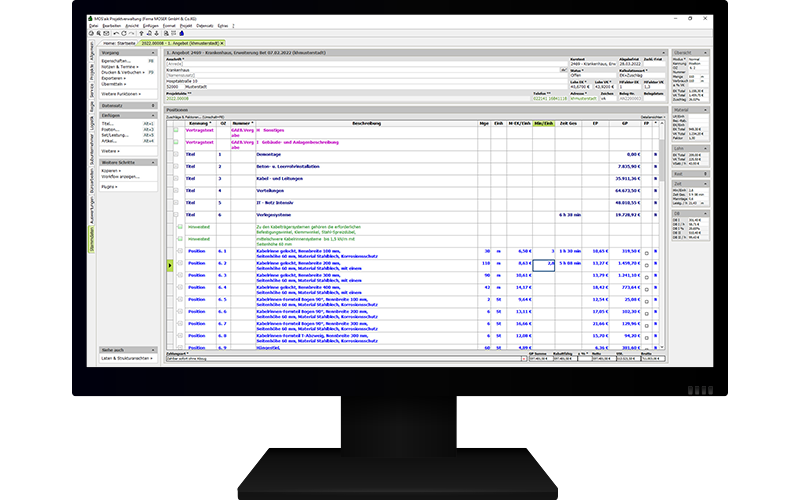
Task: Toggle the FP checkbox for position 6.8
Action: 646,338
